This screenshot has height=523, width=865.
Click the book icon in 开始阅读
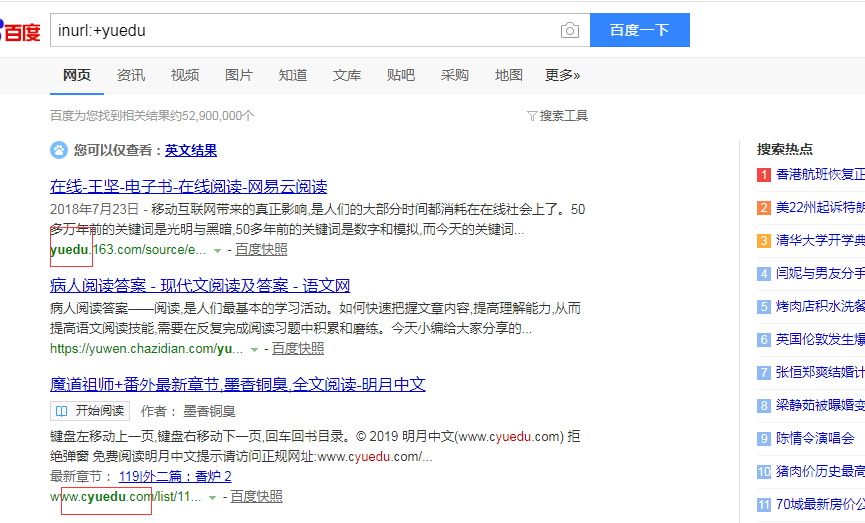click(x=62, y=411)
